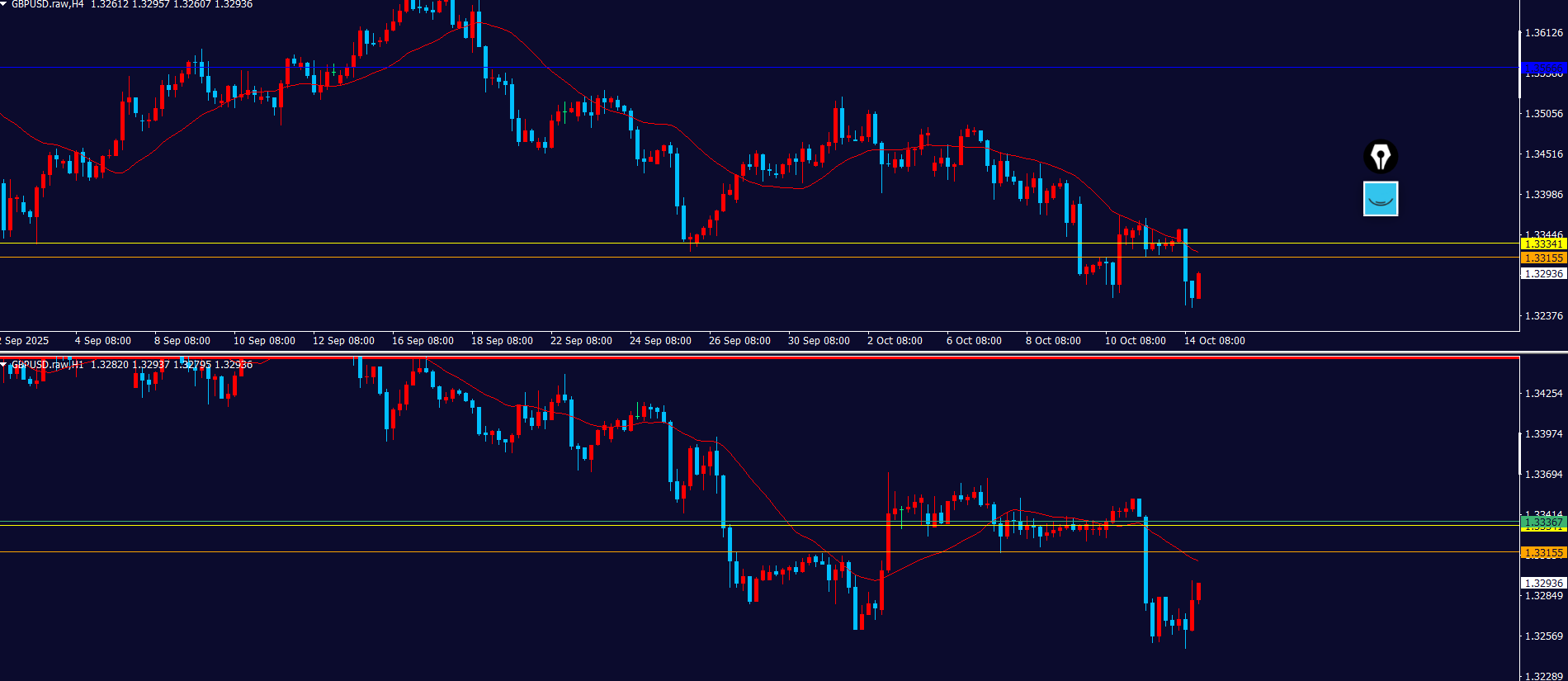This screenshot has height=681, width=1568.
Task: Click the white 1.32936 current price on H1
Action: [1542, 583]
